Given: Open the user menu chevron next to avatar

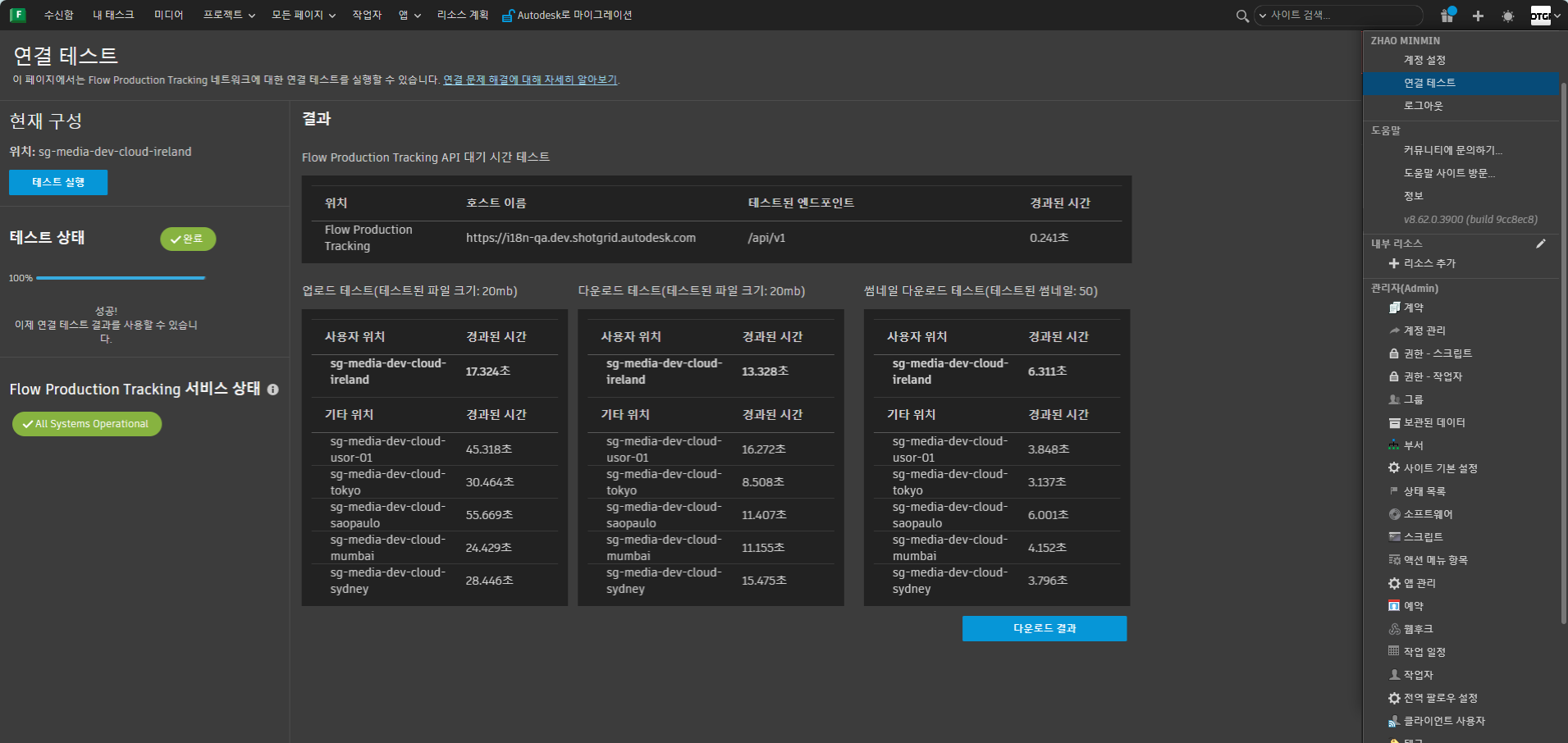Looking at the screenshot, I should [1557, 16].
